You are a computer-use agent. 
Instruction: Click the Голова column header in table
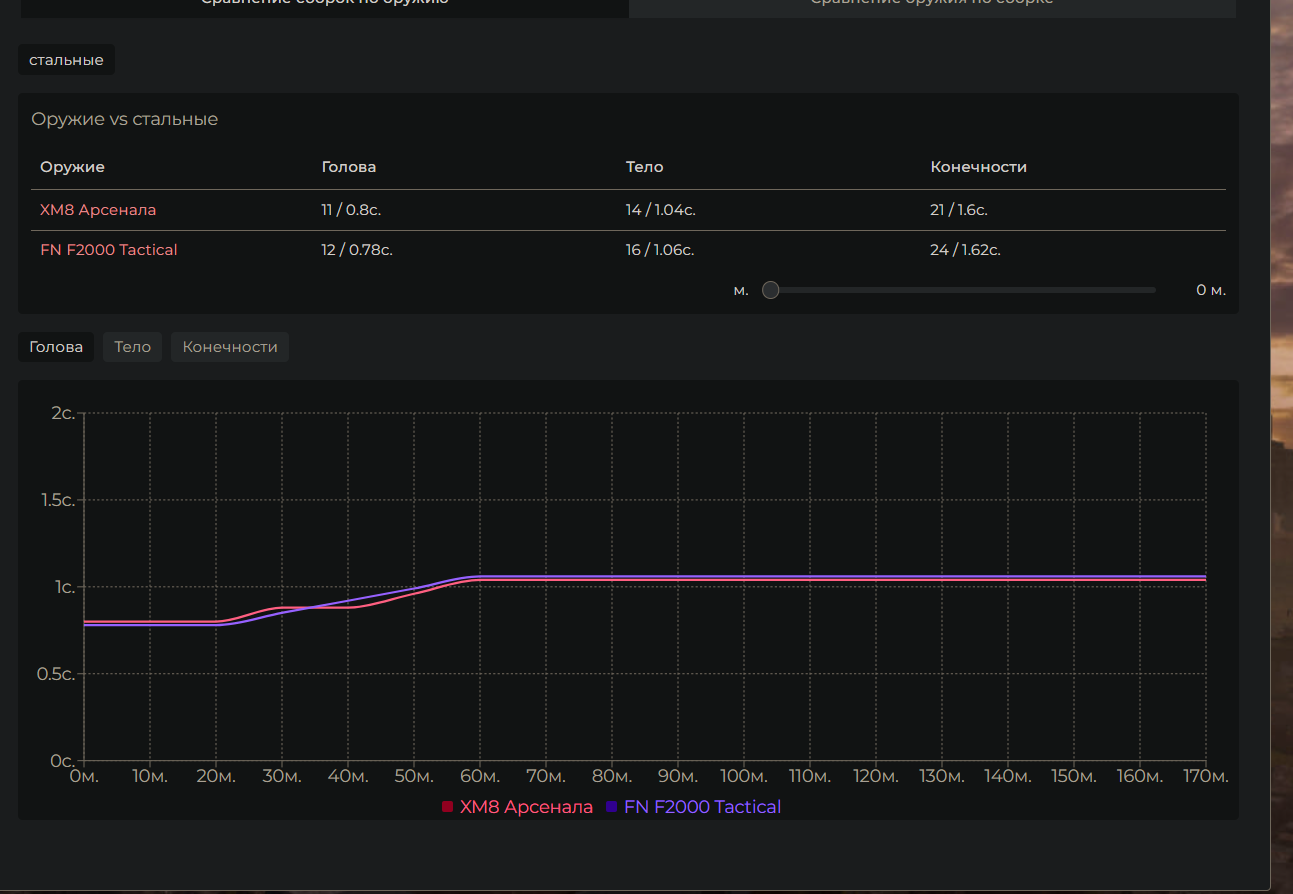349,167
